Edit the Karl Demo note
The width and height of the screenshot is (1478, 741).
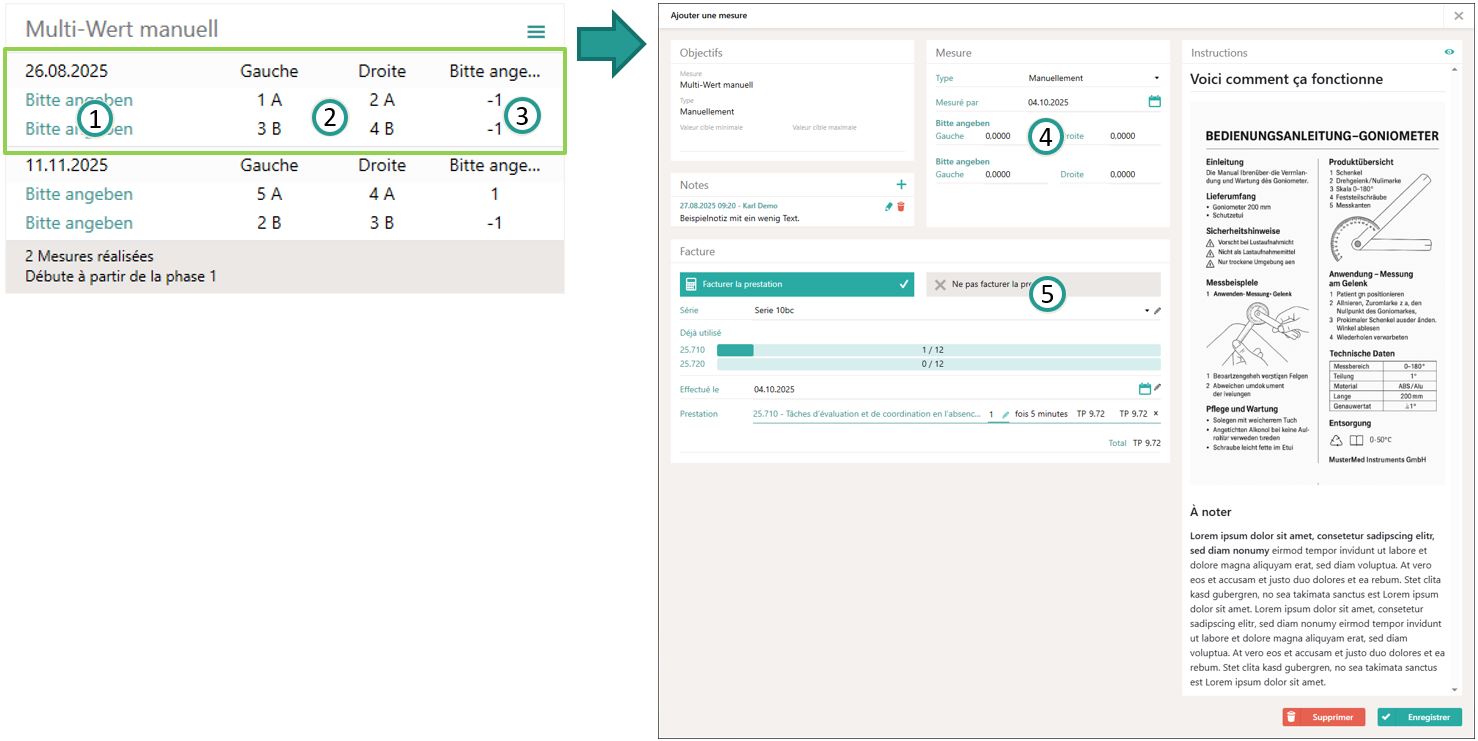pyautogui.click(x=888, y=206)
